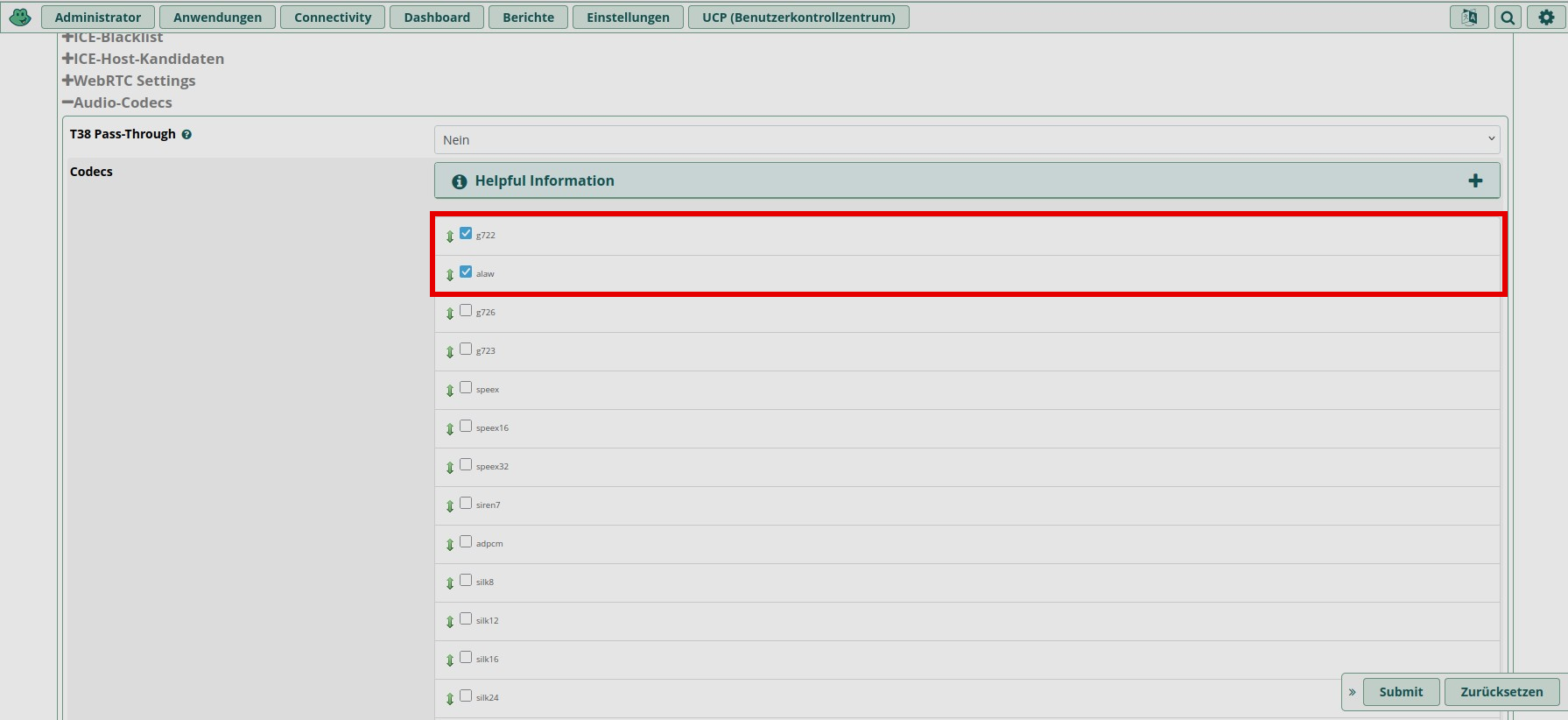Click the T38 Pass-Through help icon
This screenshot has width=1568, height=720.
pos(186,135)
